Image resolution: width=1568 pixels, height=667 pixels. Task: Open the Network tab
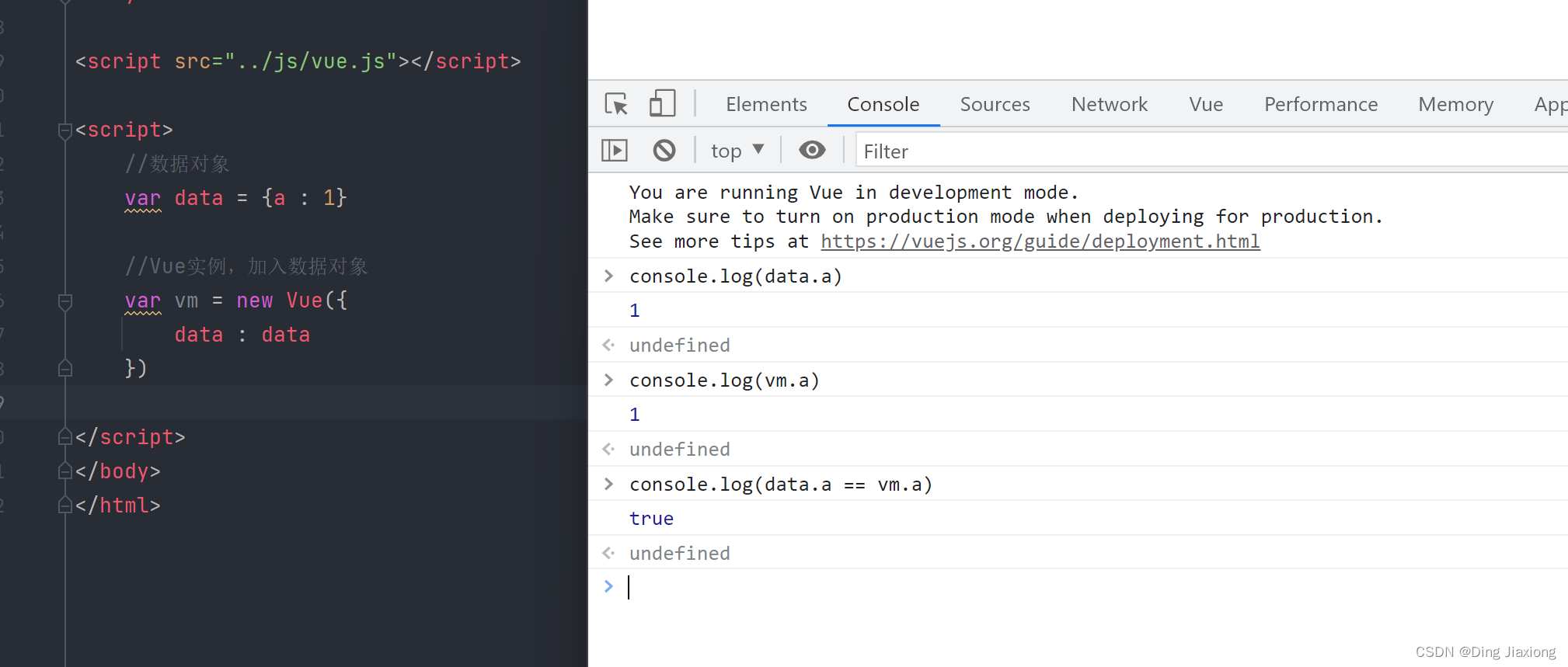(1110, 104)
